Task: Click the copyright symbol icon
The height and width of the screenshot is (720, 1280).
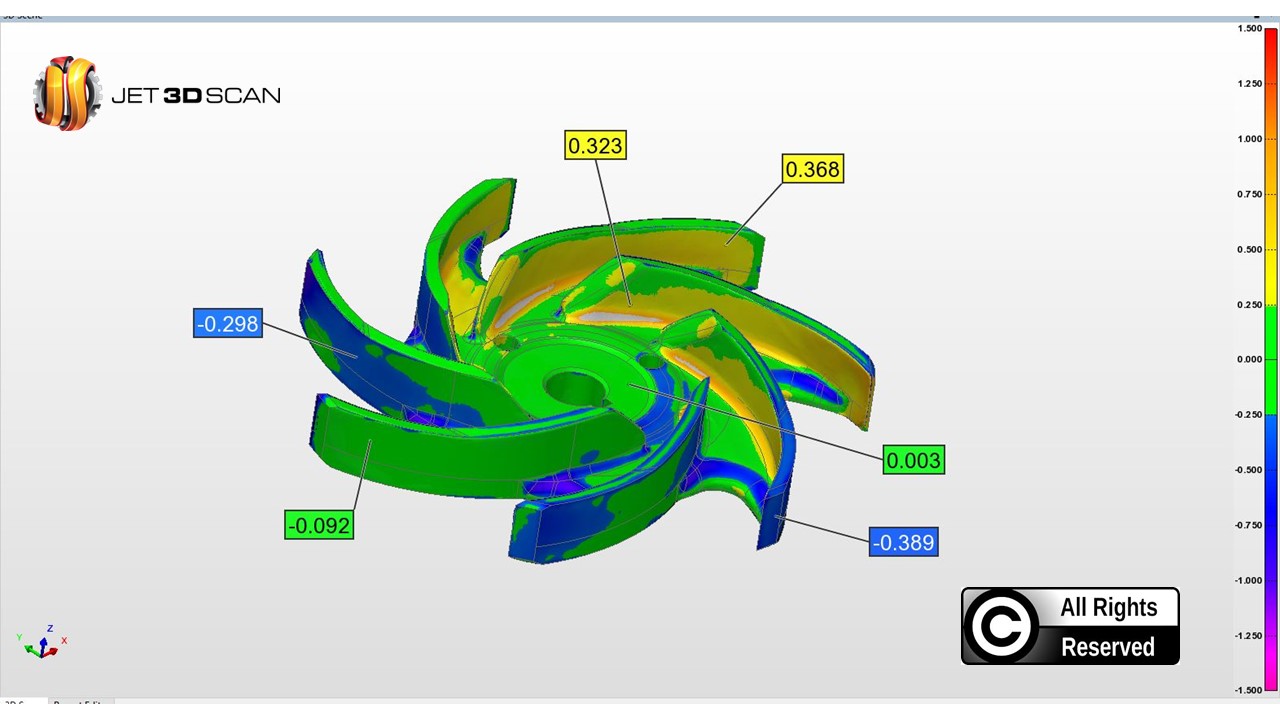Action: [1003, 627]
